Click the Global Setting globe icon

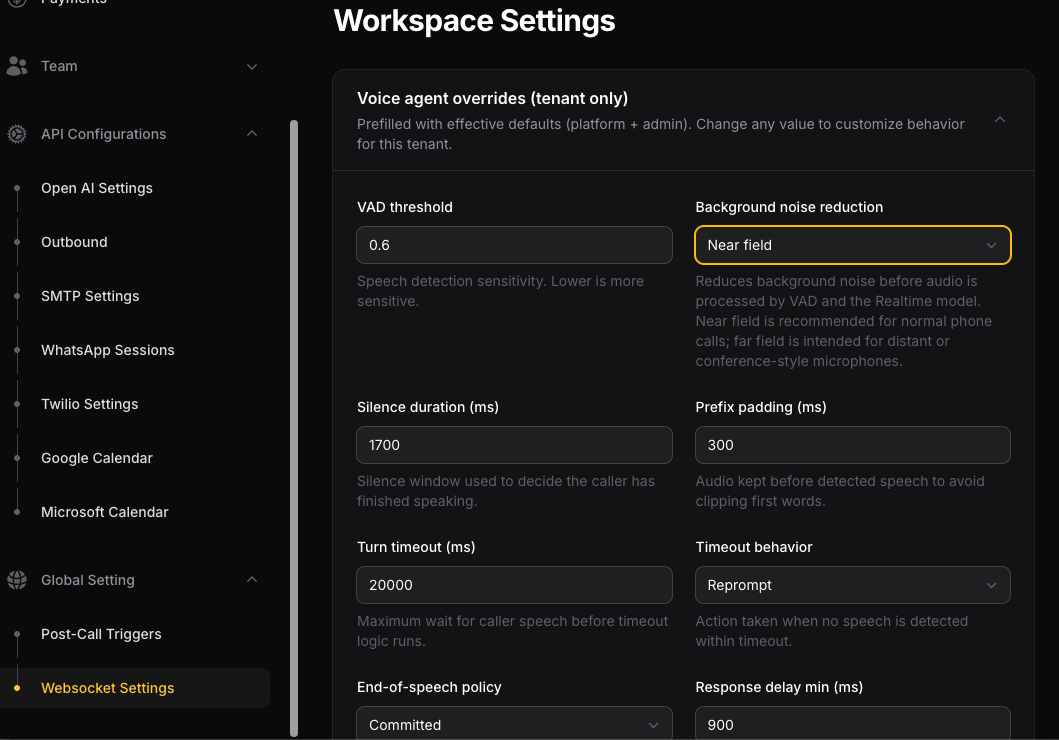click(x=17, y=580)
